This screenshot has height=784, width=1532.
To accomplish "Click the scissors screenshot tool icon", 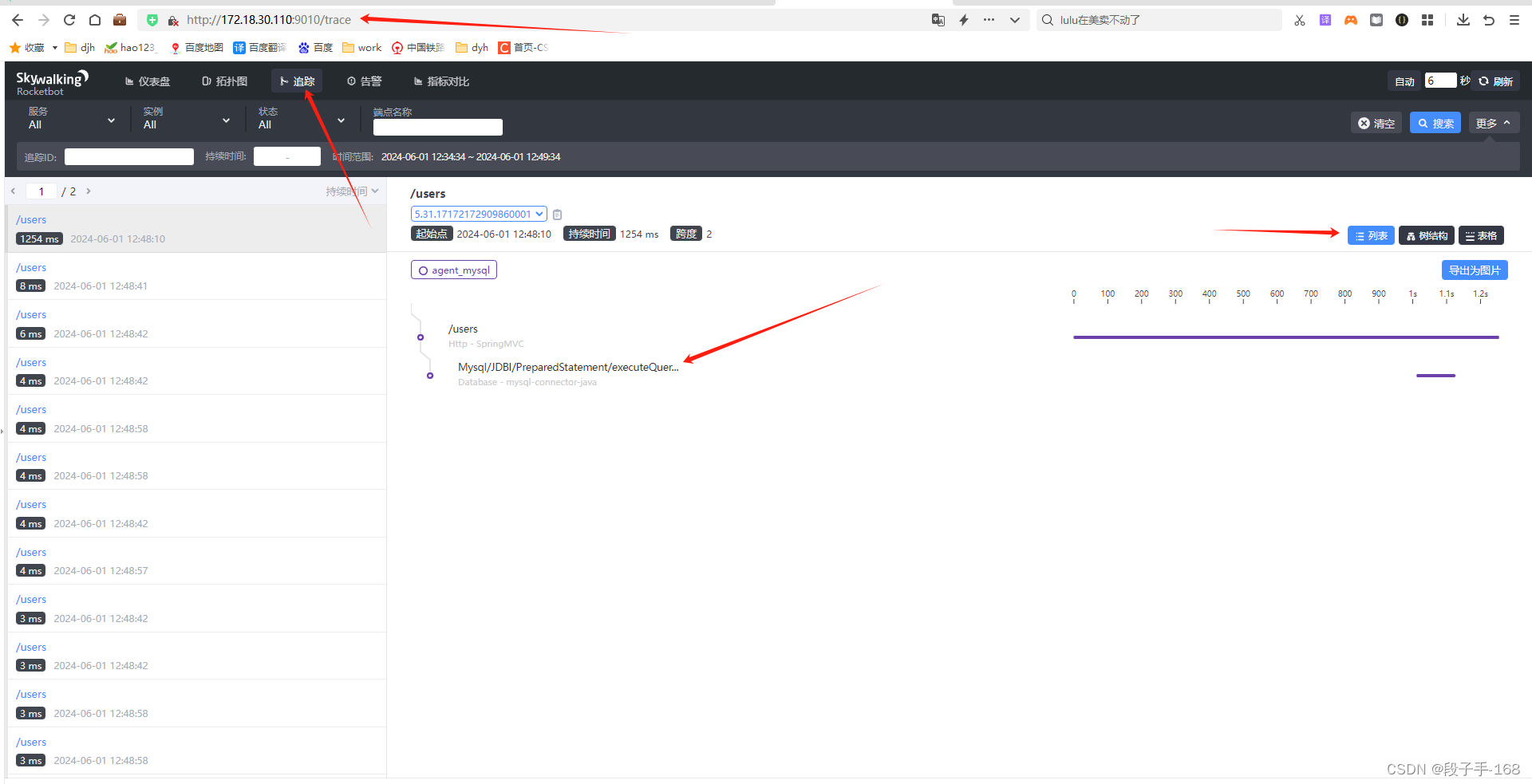I will click(1300, 20).
